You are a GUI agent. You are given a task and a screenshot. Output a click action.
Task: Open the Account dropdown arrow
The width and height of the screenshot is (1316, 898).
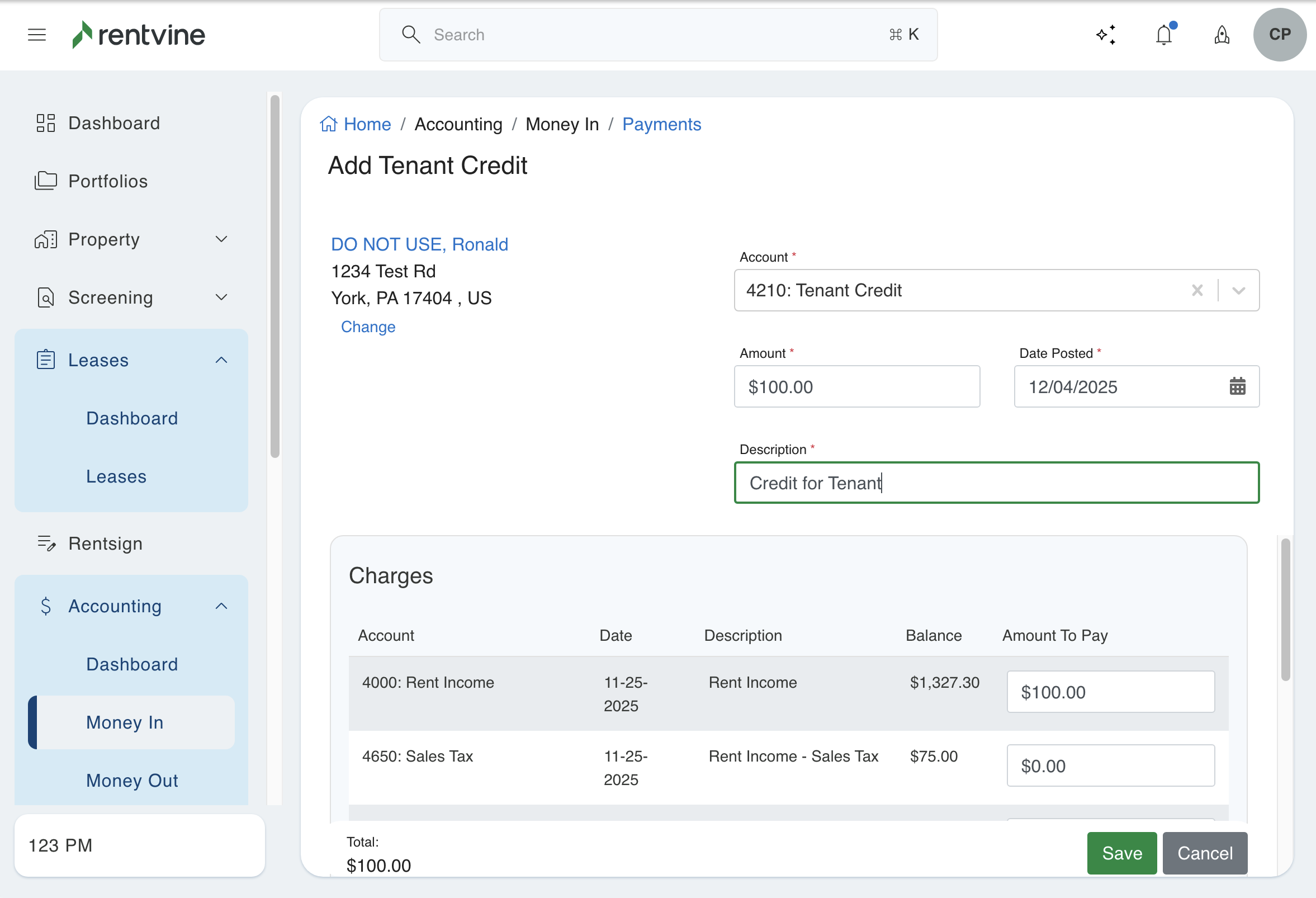pos(1238,290)
